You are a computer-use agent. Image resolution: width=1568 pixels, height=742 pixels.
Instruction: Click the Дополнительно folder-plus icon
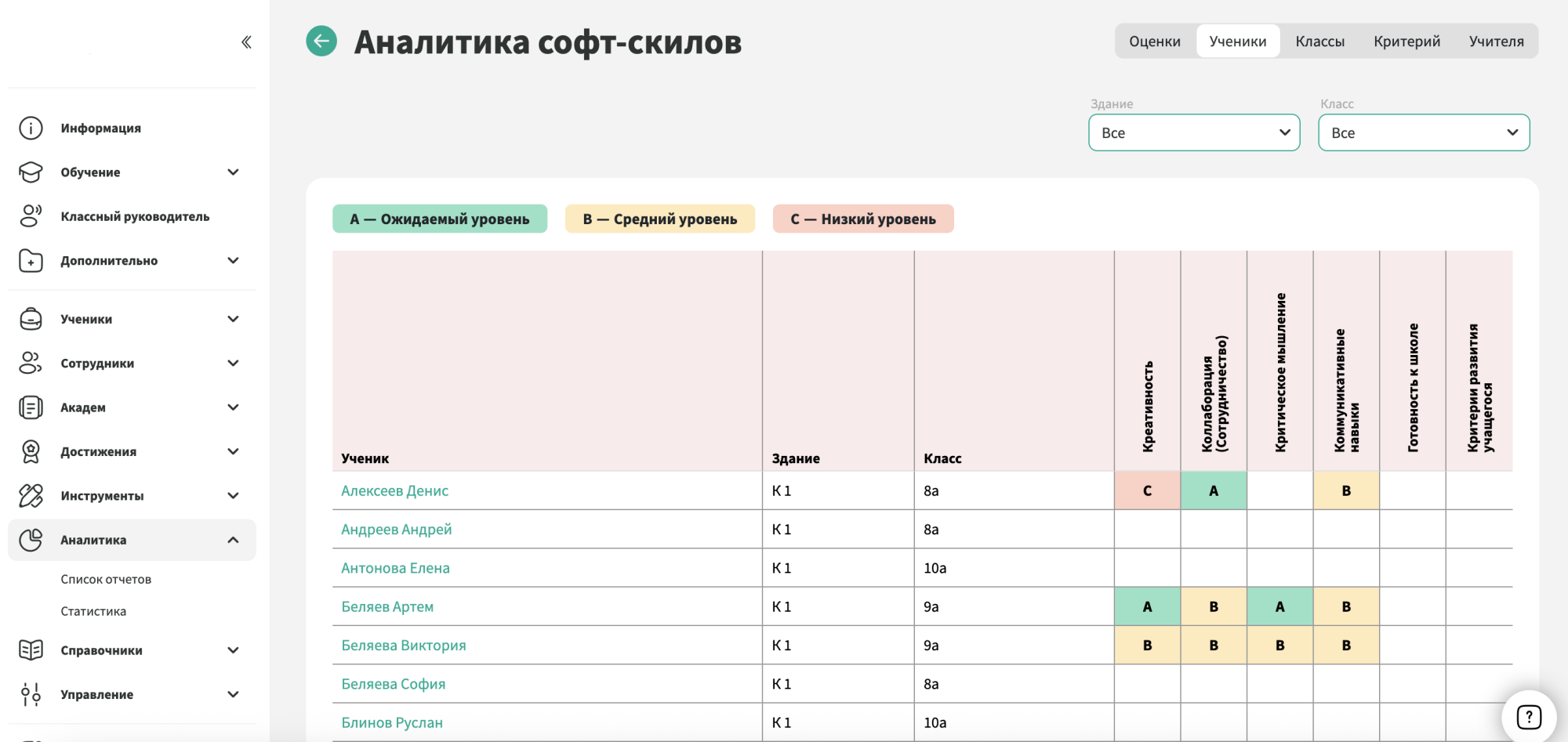pyautogui.click(x=31, y=261)
